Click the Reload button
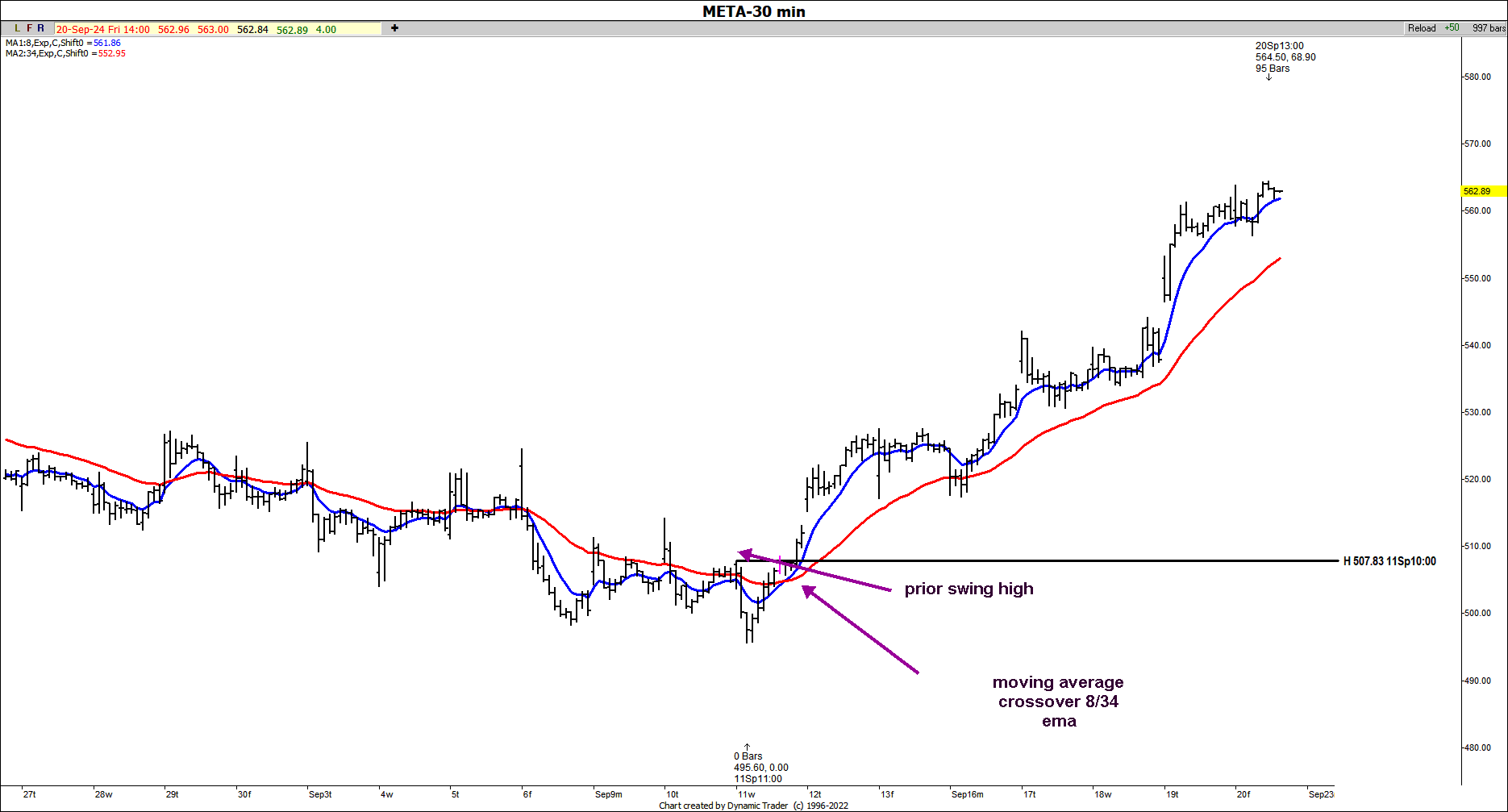This screenshot has height=812, width=1508. pos(1422,28)
